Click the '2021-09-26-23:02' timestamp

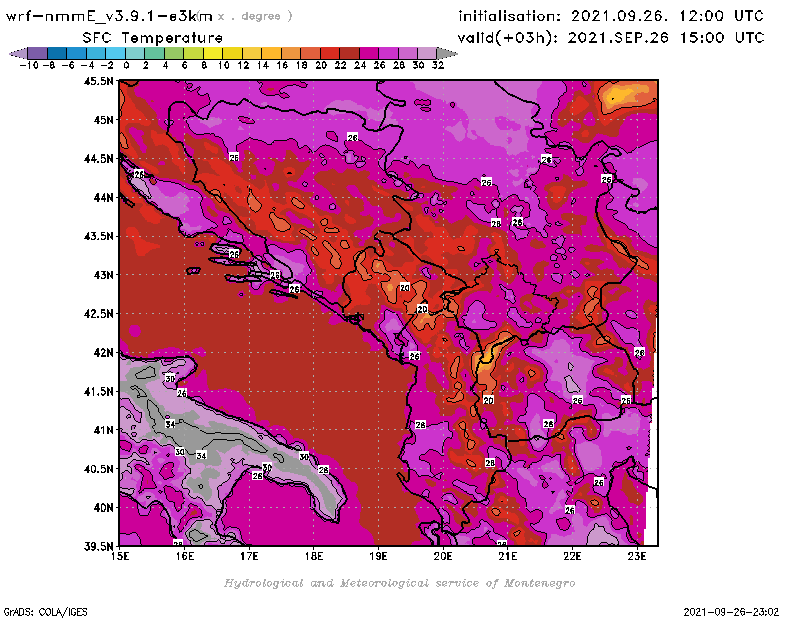731,612
